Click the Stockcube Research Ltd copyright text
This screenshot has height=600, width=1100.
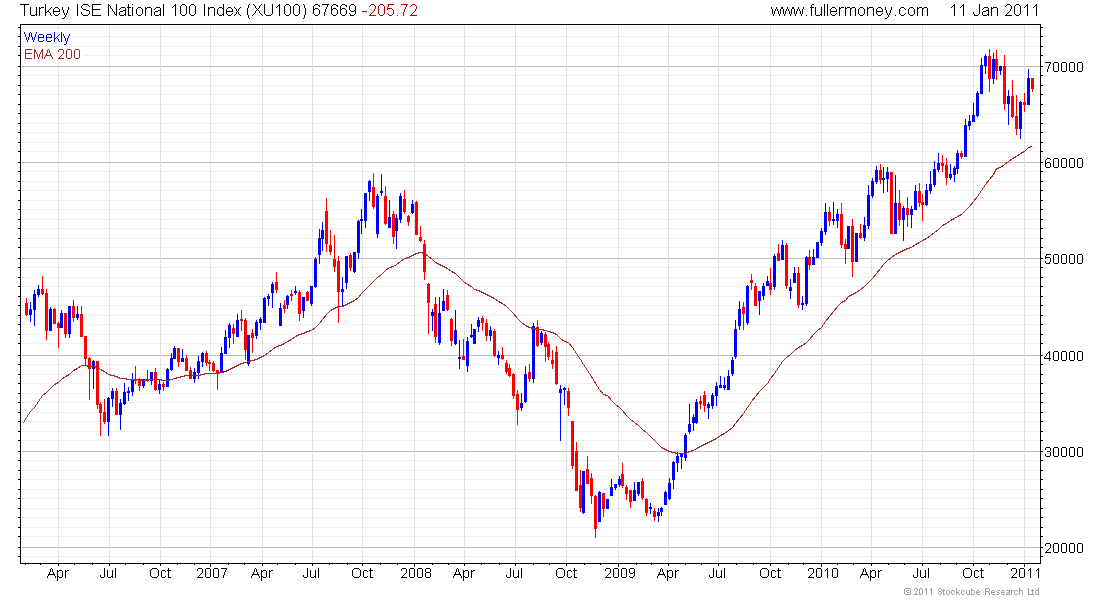tap(971, 592)
